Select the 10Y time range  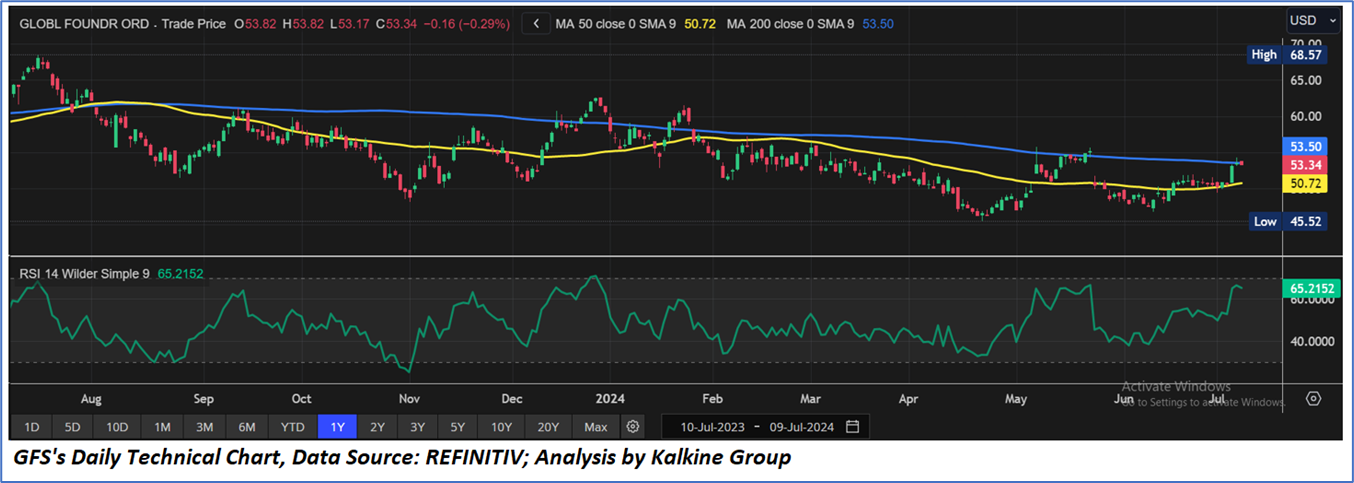[x=501, y=427]
